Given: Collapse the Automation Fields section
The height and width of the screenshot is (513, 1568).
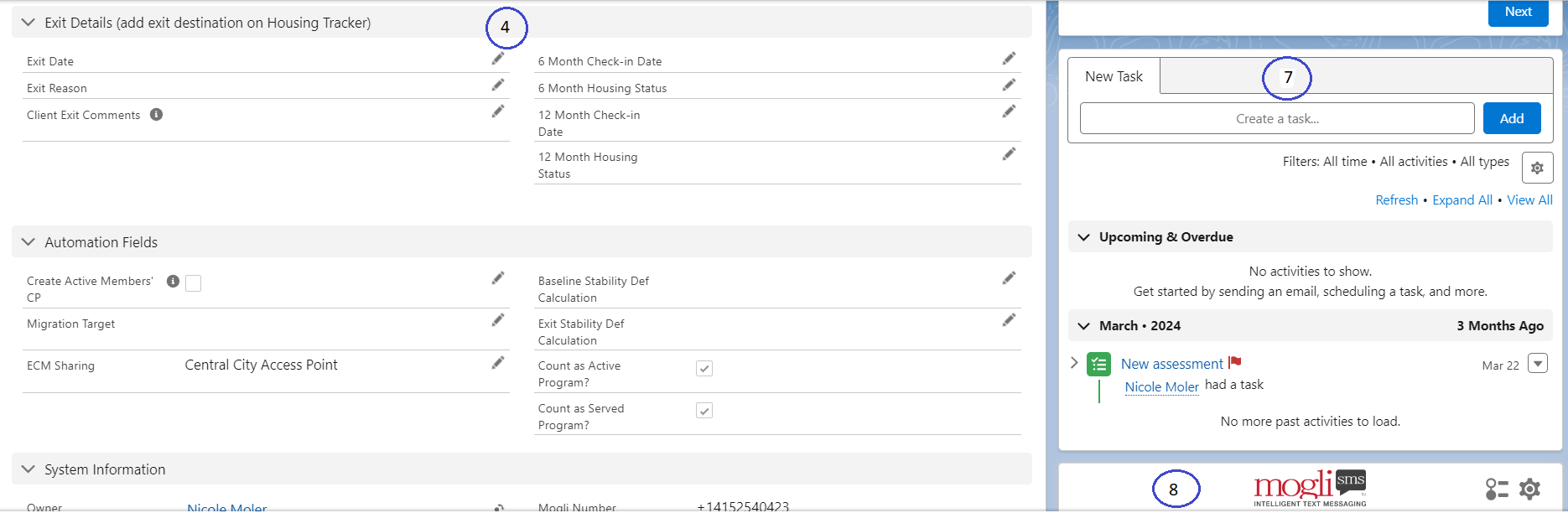Looking at the screenshot, I should pyautogui.click(x=29, y=242).
